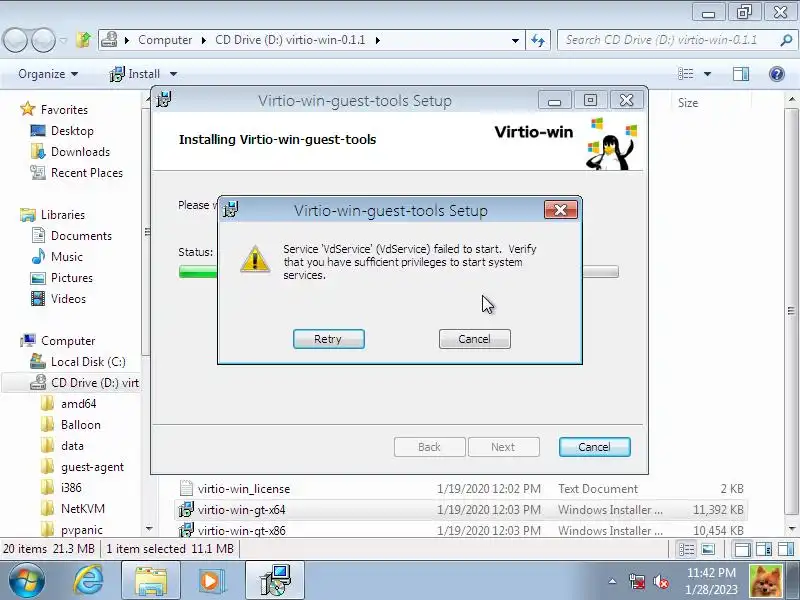Viewport: 800px width, 600px height.
Task: Open Desktop in the navigation pane
Action: (x=62, y=131)
